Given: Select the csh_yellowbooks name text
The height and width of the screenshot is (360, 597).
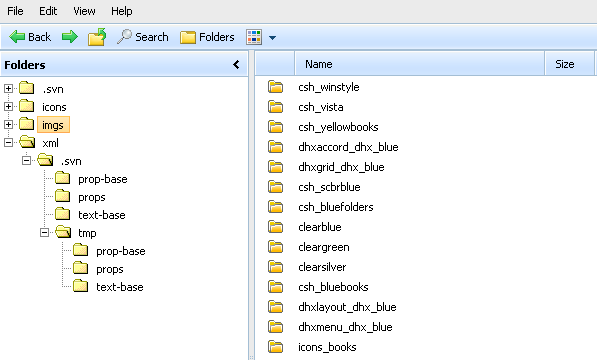Looking at the screenshot, I should click(338, 127).
